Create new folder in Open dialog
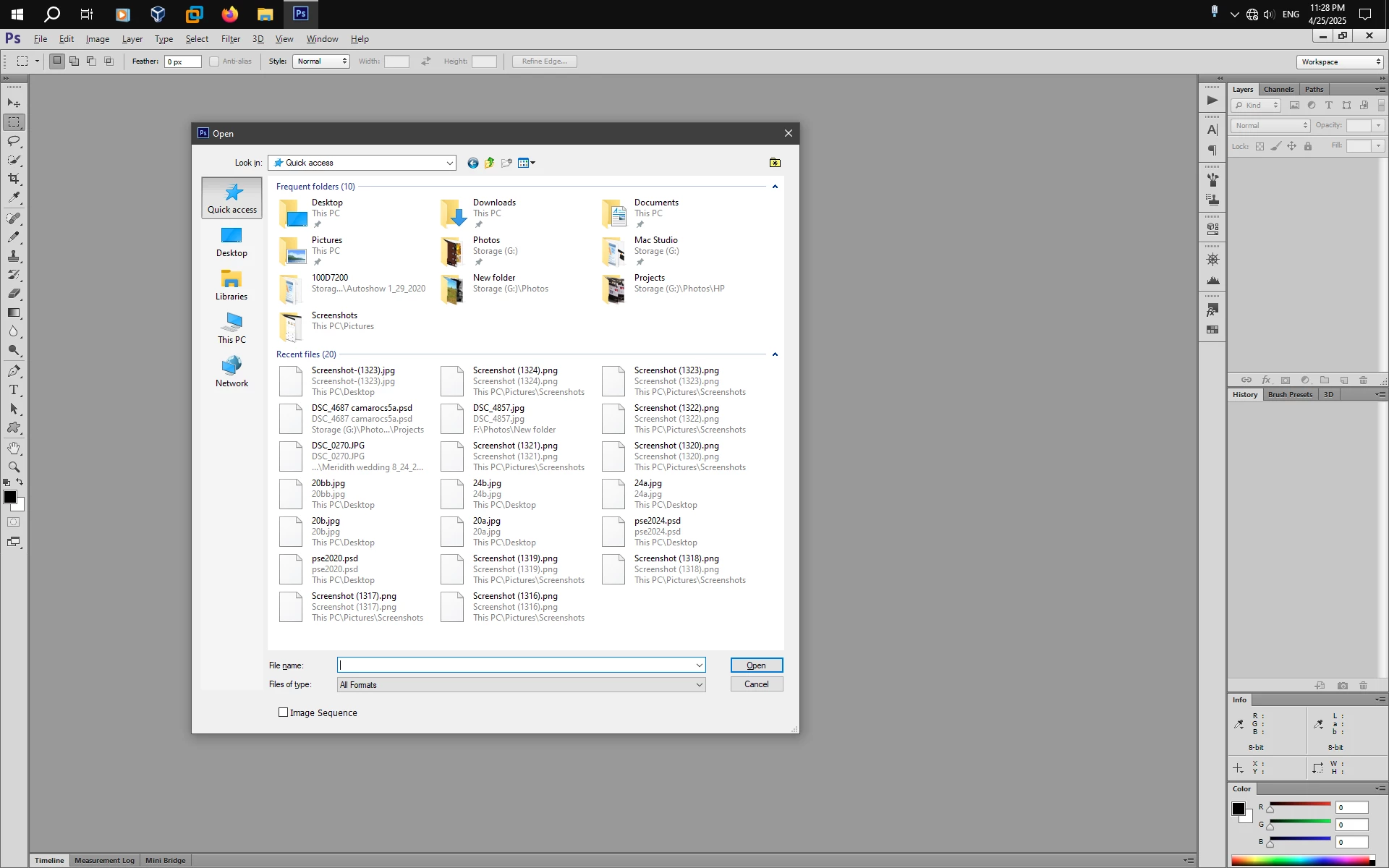 (x=506, y=163)
